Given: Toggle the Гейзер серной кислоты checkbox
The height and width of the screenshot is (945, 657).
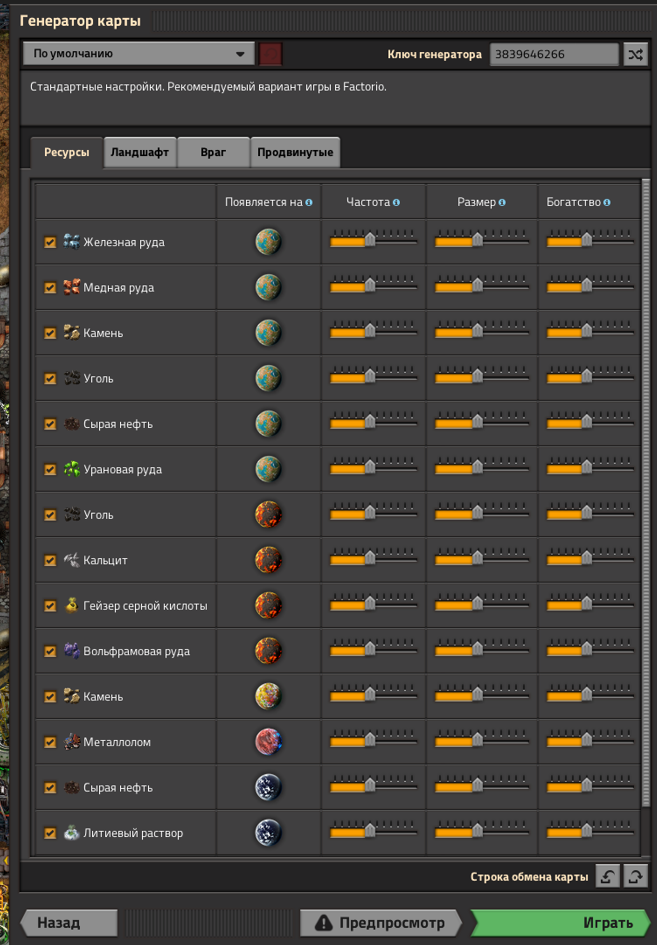Looking at the screenshot, I should 50,606.
